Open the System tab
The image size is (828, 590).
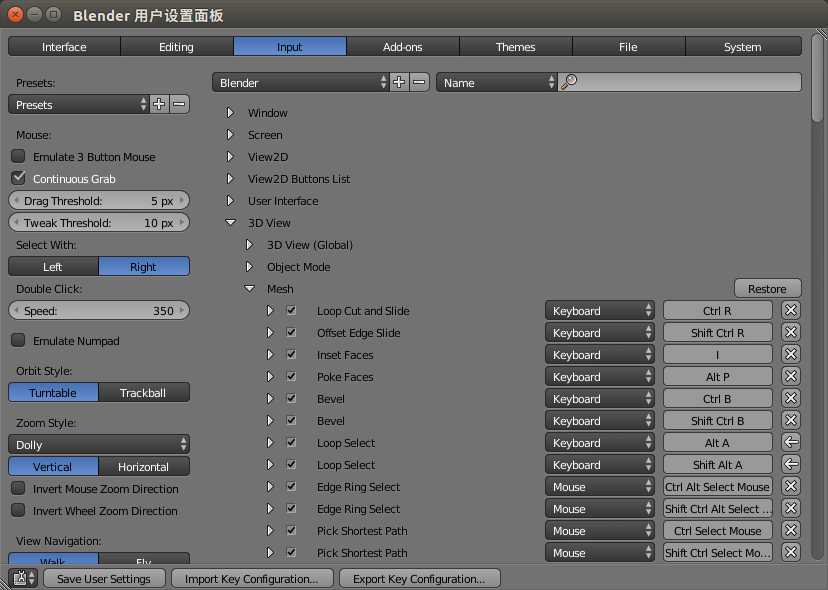[744, 46]
